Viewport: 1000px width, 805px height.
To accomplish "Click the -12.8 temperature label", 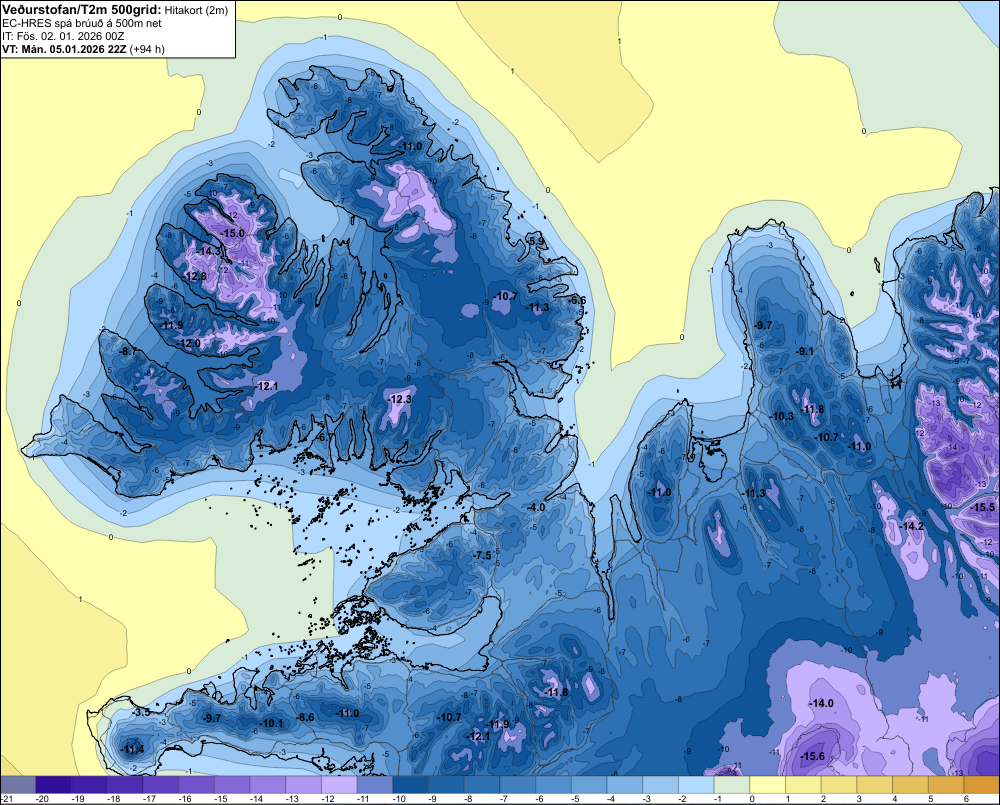I will [x=195, y=276].
